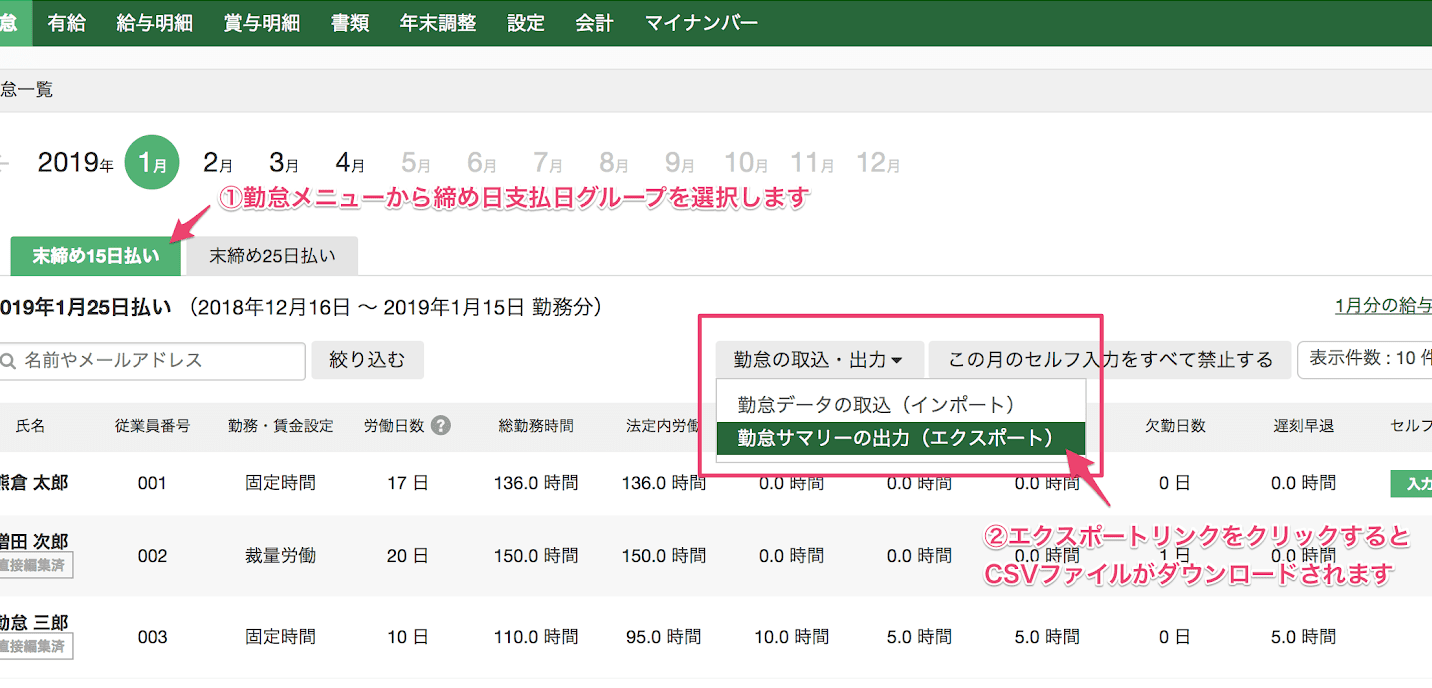Viewport: 1432px width, 688px height.
Task: Open the 有給 menu
Action: click(66, 23)
